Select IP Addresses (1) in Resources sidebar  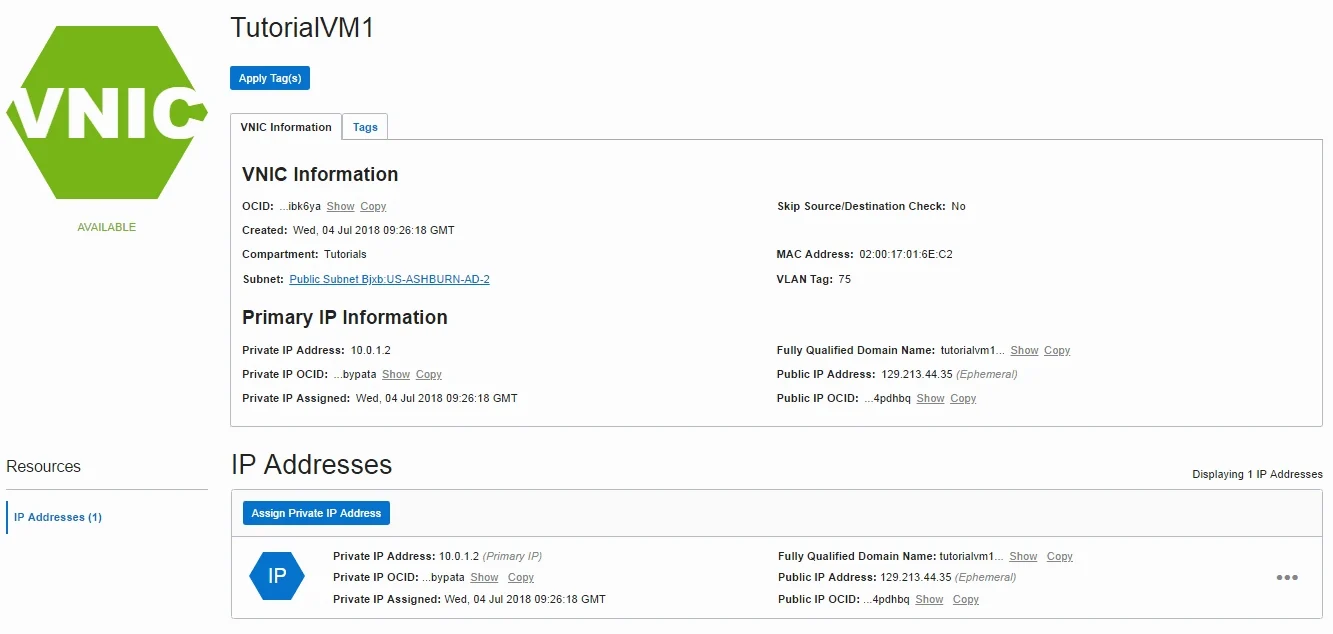click(58, 518)
